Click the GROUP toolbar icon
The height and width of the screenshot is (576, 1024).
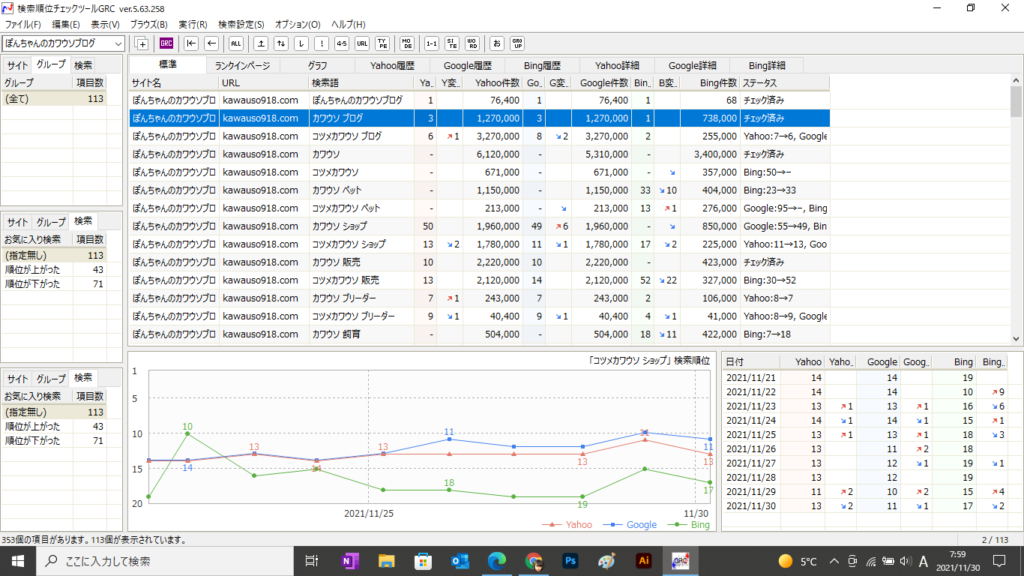pos(517,44)
